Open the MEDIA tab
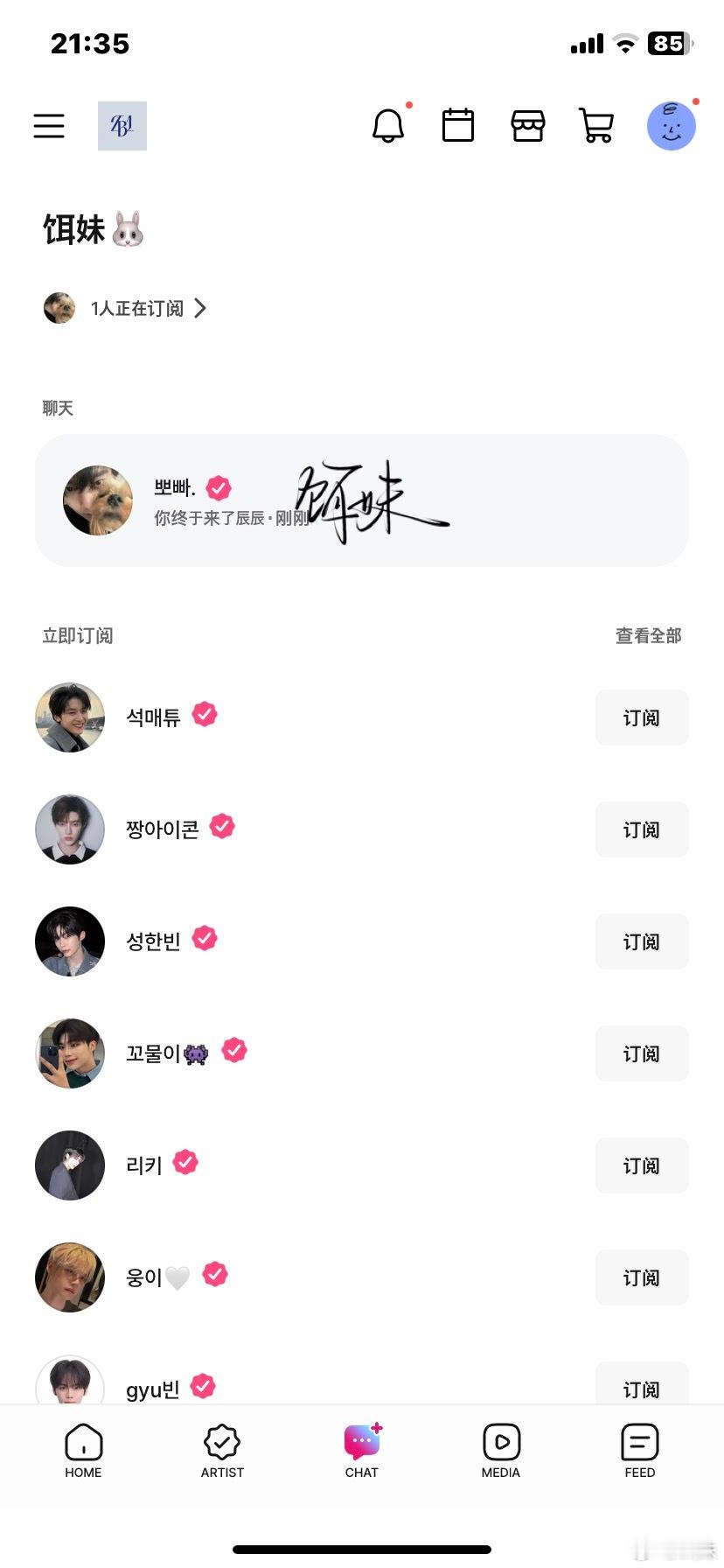The height and width of the screenshot is (1568, 724). pyautogui.click(x=501, y=1451)
